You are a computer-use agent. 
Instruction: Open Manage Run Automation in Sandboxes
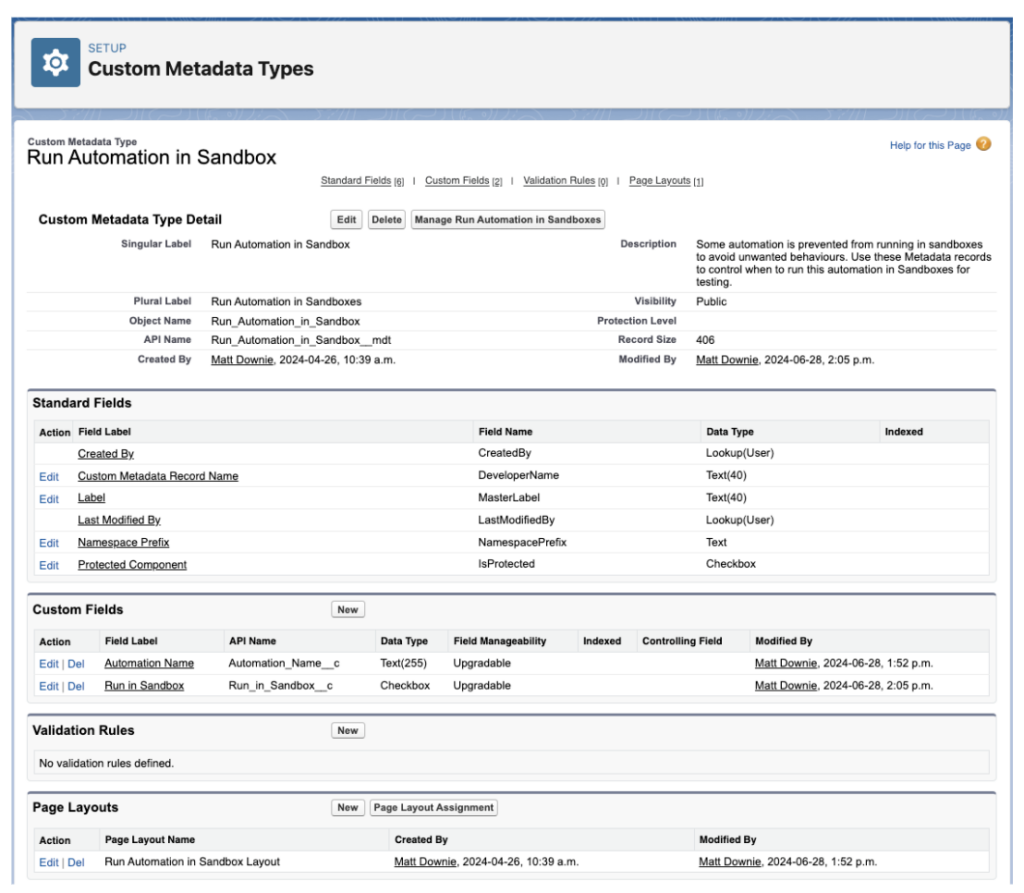pos(507,219)
